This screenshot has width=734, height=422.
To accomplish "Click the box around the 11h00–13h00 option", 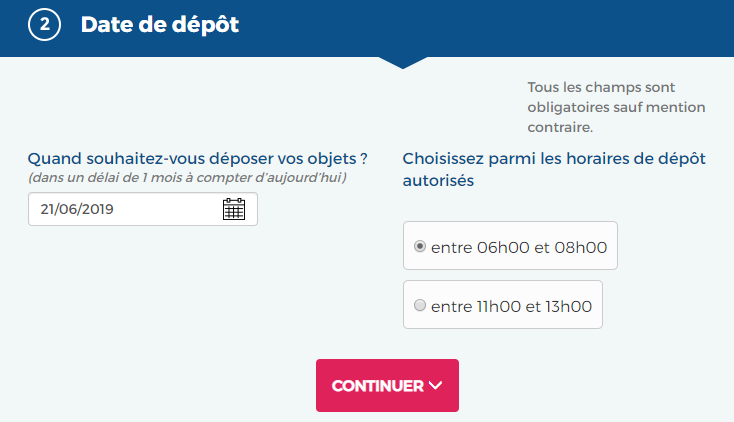I will [x=503, y=304].
